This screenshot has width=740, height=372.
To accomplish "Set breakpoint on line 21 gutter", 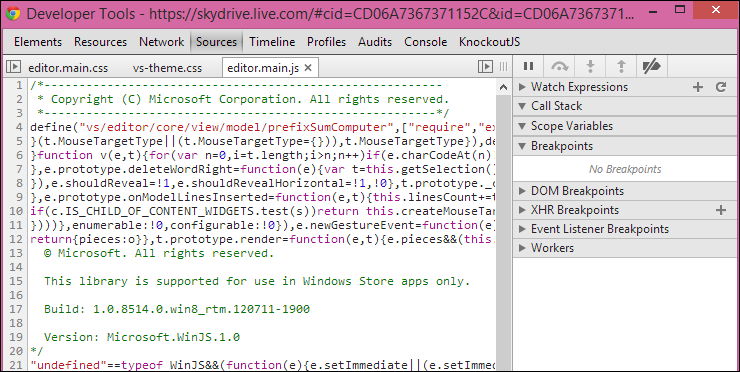I will pyautogui.click(x=16, y=365).
